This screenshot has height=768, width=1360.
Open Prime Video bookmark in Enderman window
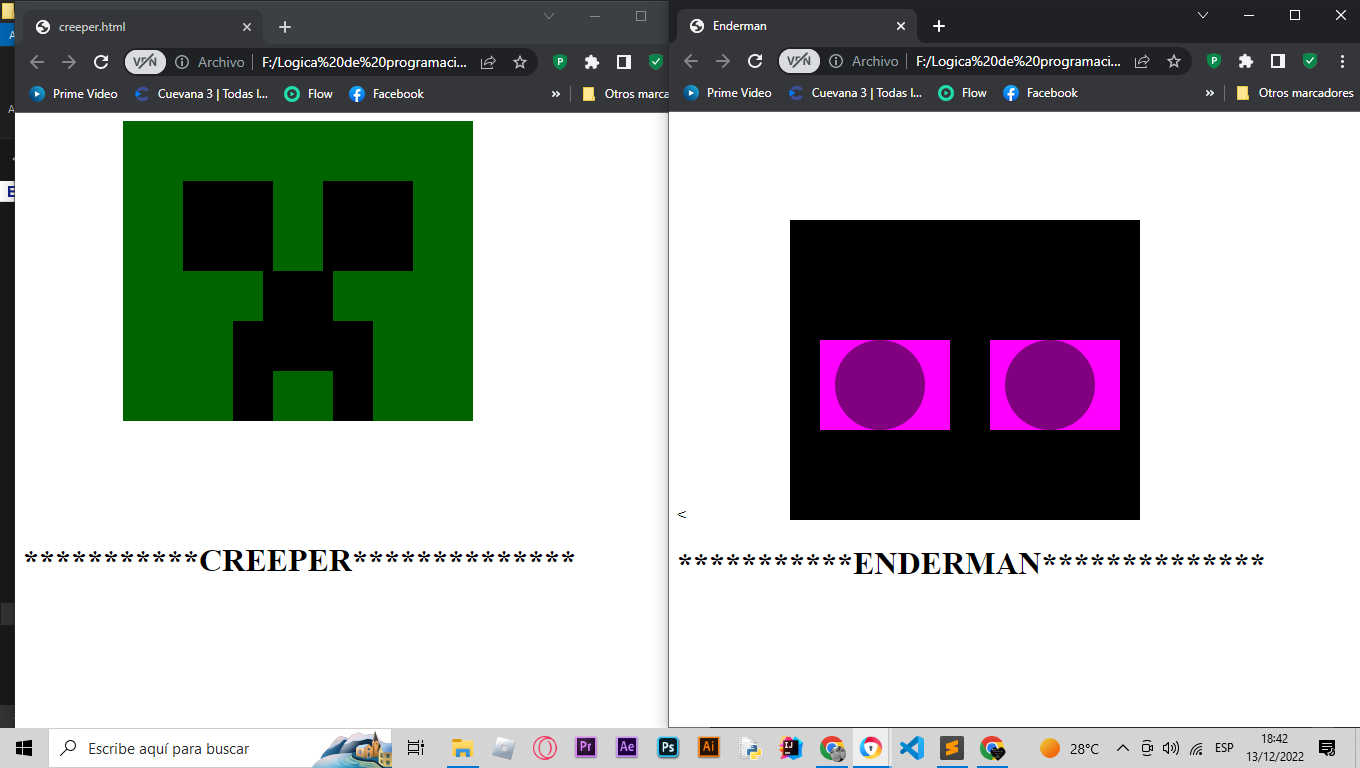coord(728,93)
